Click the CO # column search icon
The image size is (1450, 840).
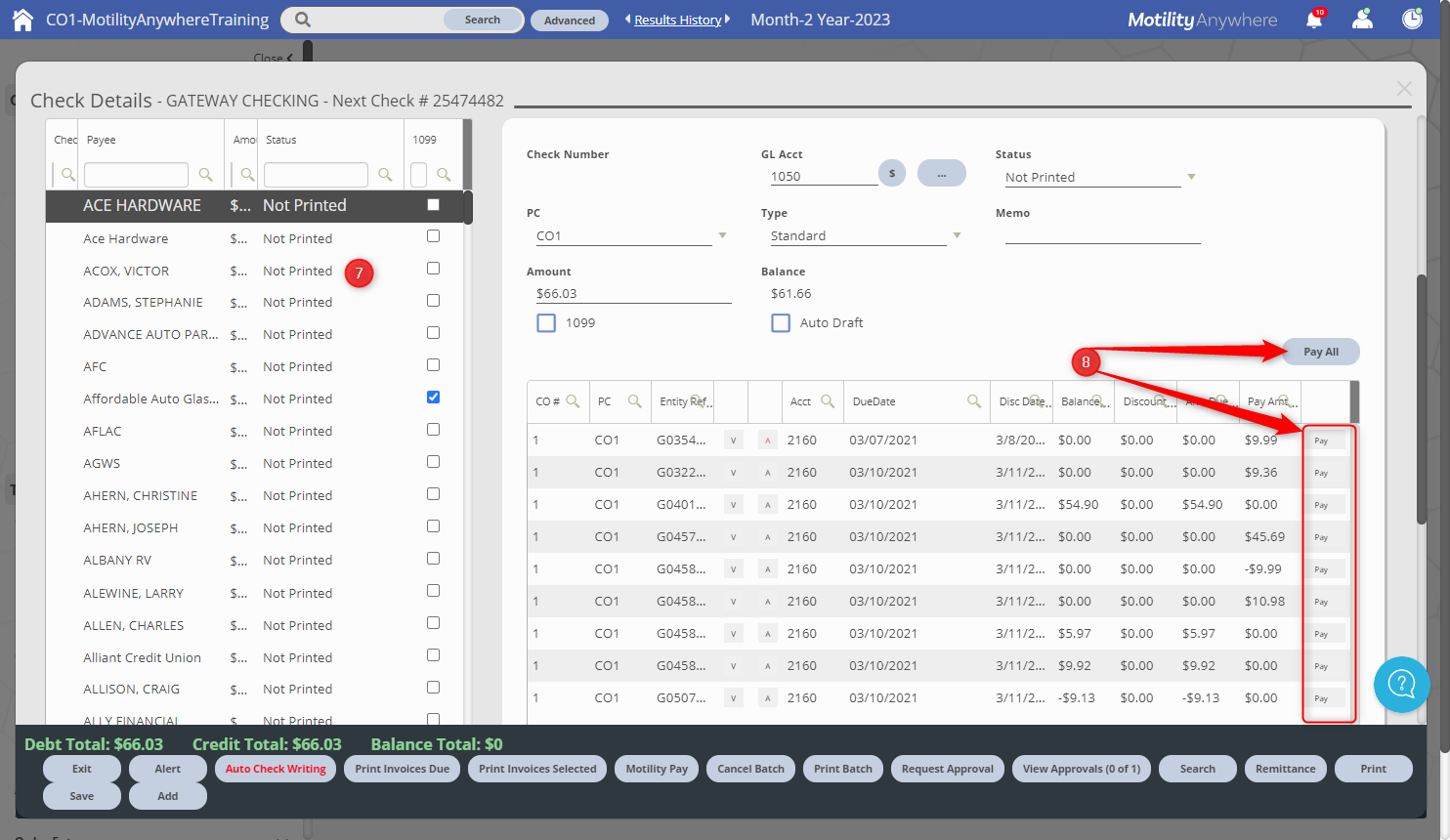click(x=574, y=401)
